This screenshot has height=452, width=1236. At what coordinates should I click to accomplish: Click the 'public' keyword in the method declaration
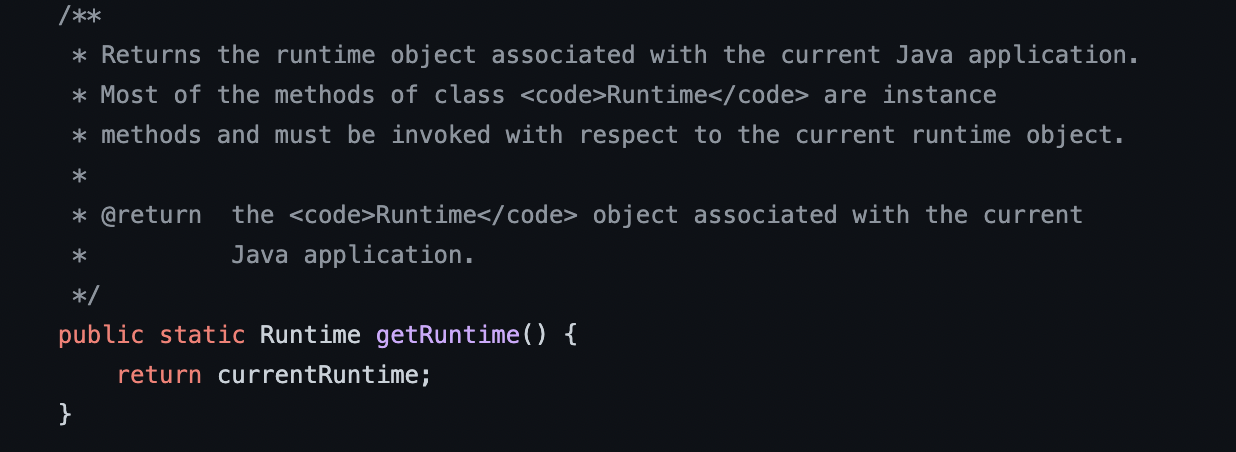click(x=101, y=335)
